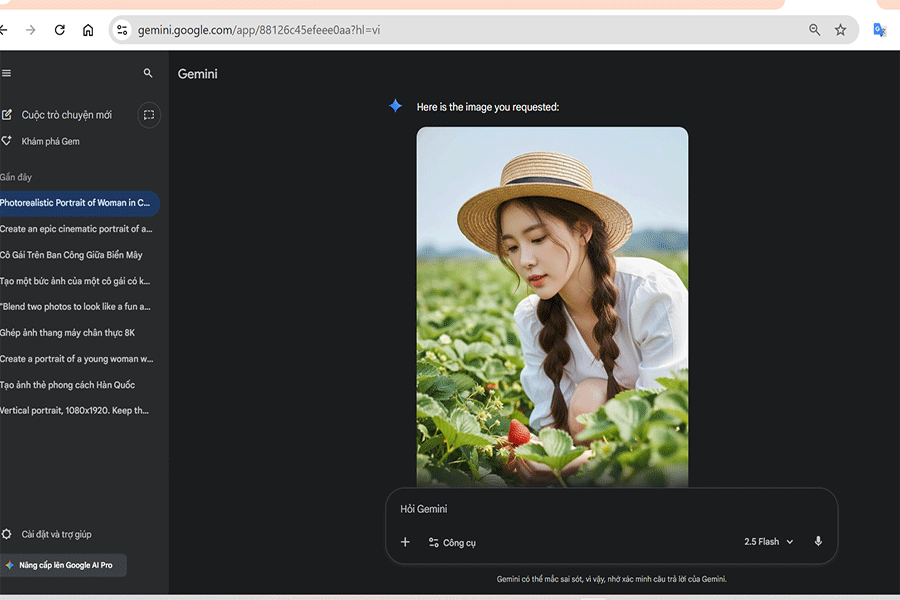Click Nâng cấp lên Google AI Pro
This screenshot has width=900, height=600.
[x=64, y=565]
